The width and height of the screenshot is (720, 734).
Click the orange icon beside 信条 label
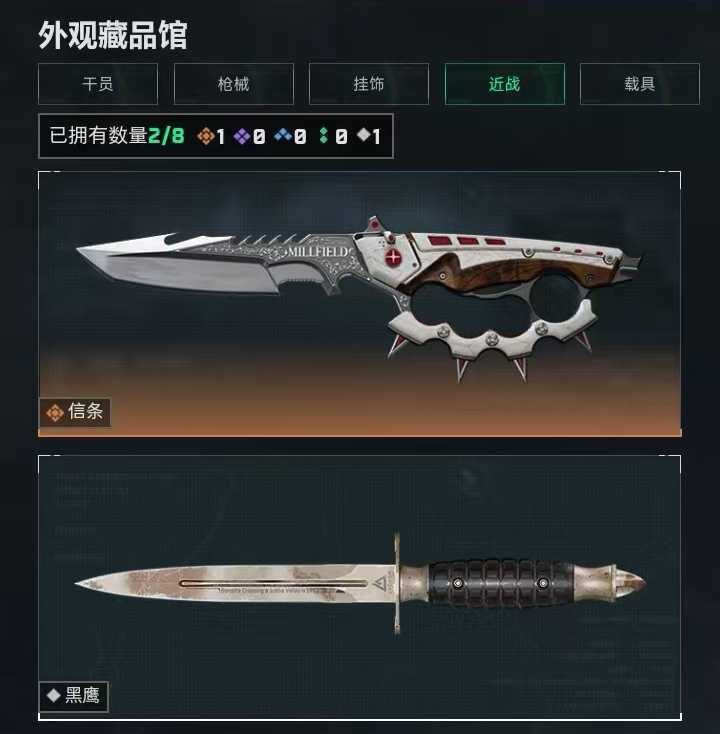click(55, 413)
